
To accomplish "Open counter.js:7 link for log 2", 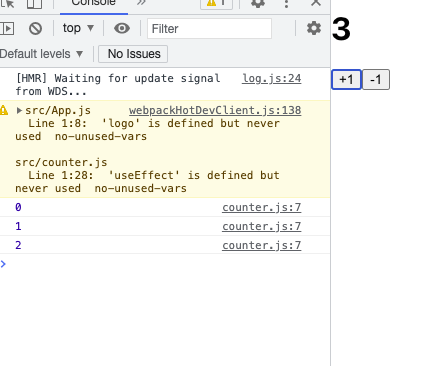I will click(262, 245).
